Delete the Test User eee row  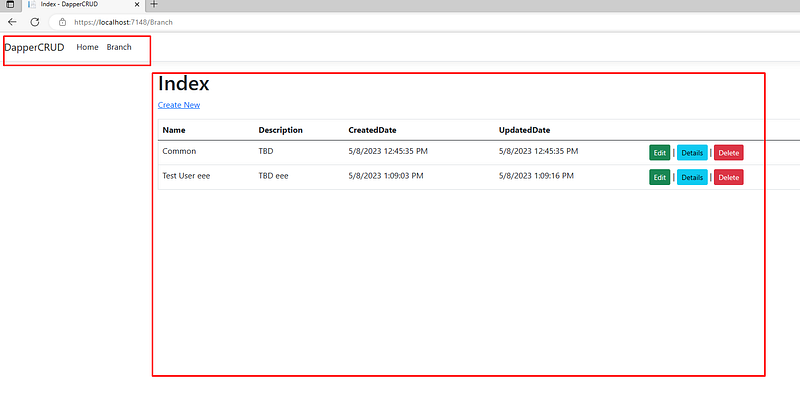(729, 177)
